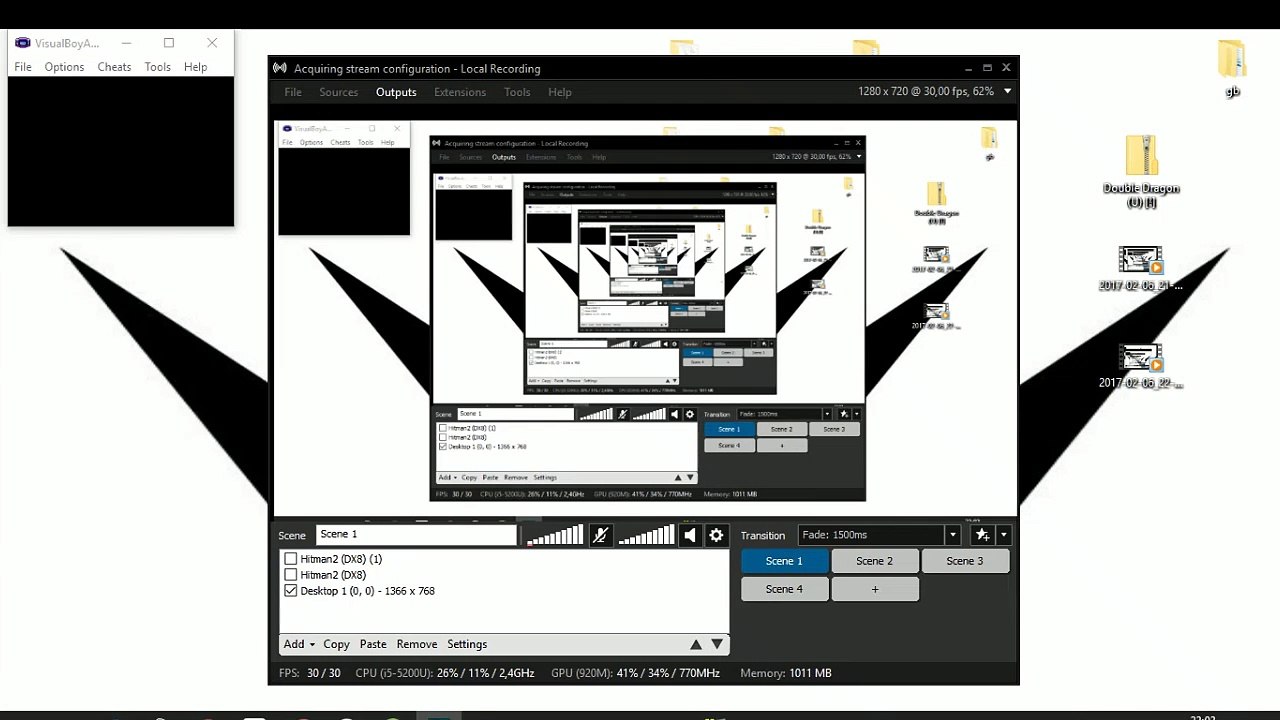Click the XSplit preview area
Screen dimensions: 1280x720
coord(645,318)
